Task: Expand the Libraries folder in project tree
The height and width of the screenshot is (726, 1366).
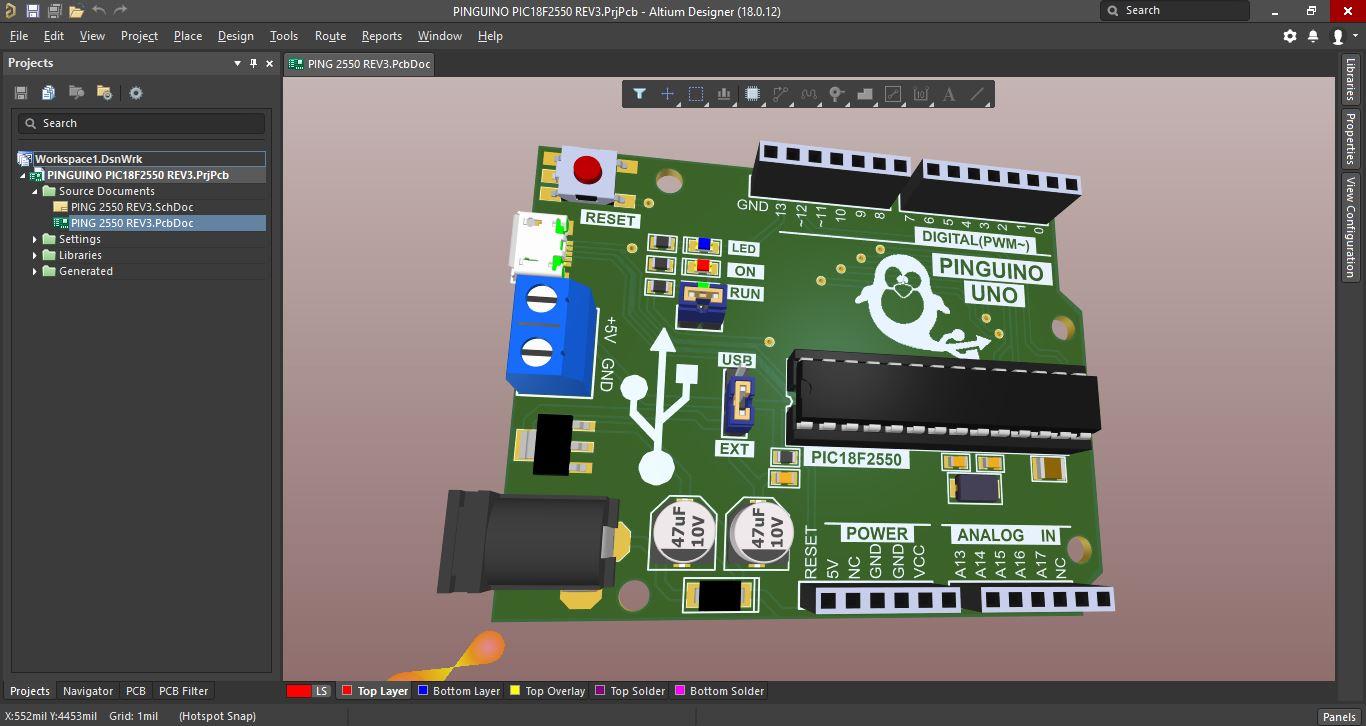Action: point(35,255)
